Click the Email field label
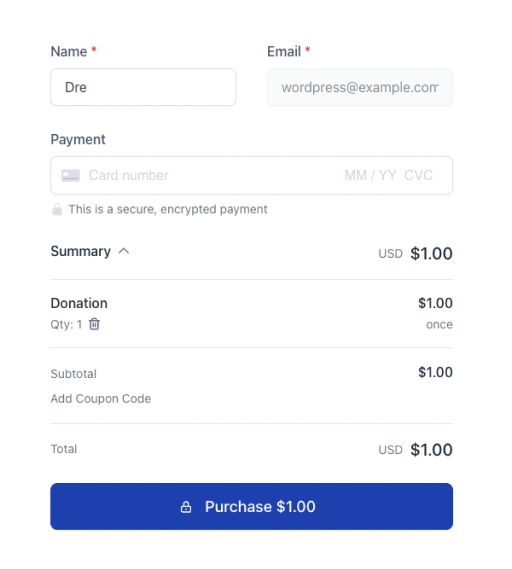This screenshot has width=512, height=569. point(284,52)
